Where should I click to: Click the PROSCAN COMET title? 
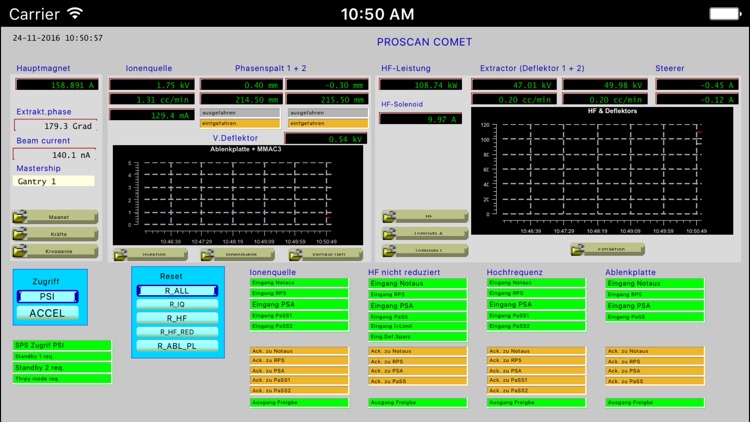point(424,42)
